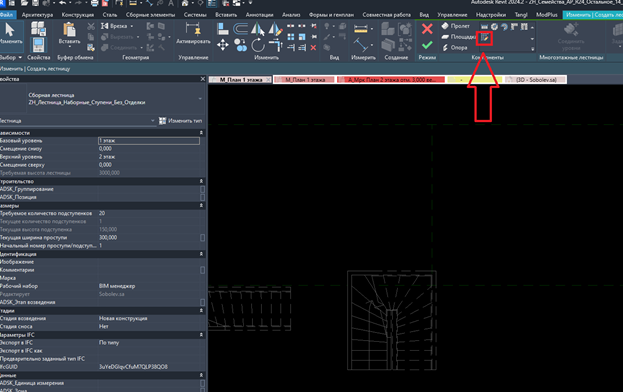Select the L-shape winder run icon

[x=514, y=27]
